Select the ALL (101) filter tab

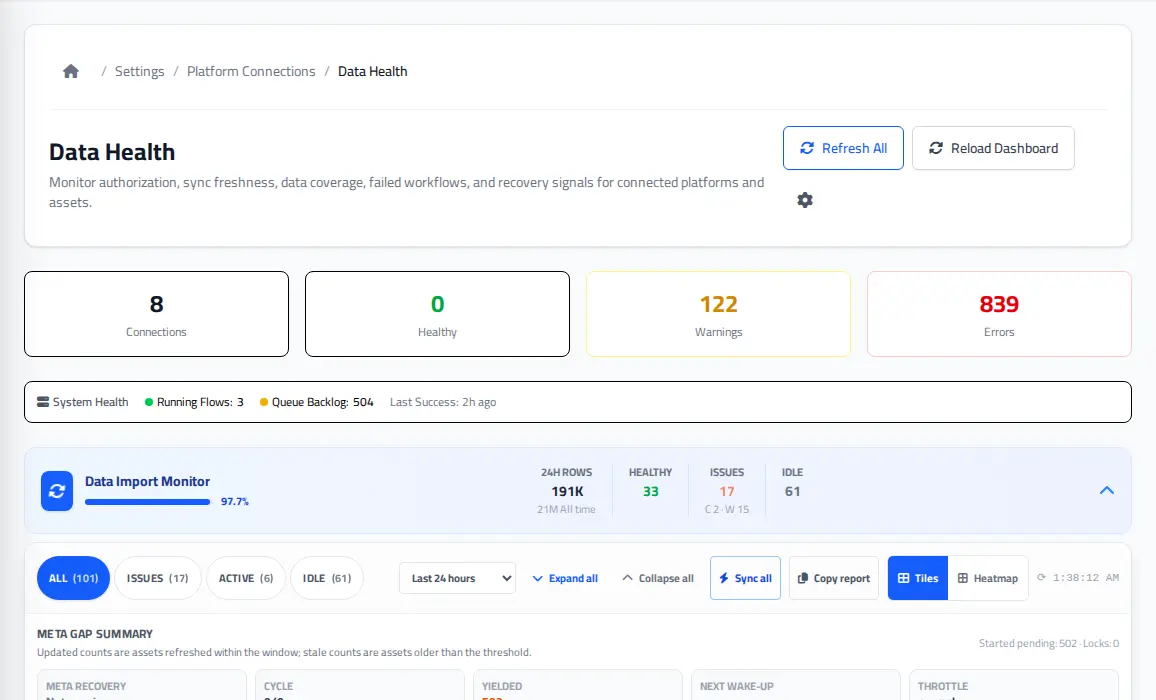[73, 578]
